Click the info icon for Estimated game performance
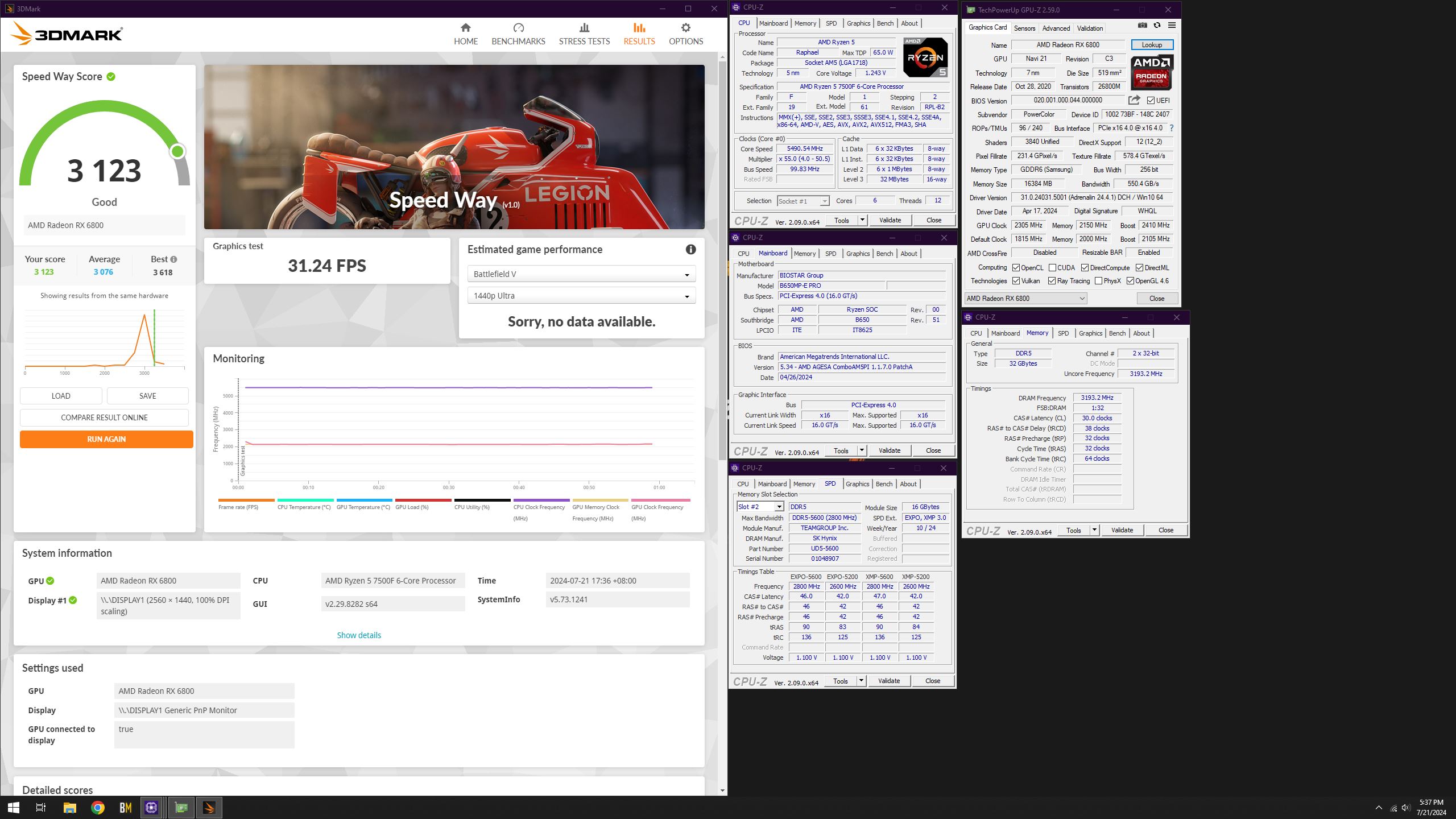 coord(690,249)
